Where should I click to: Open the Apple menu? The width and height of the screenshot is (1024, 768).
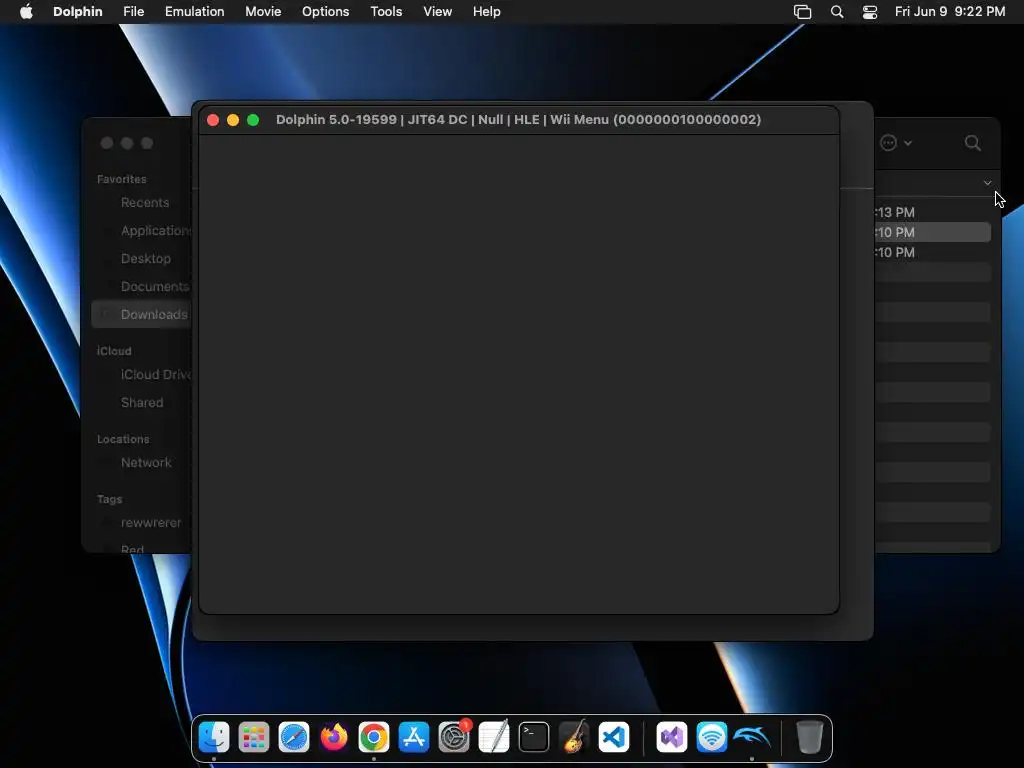[26, 12]
